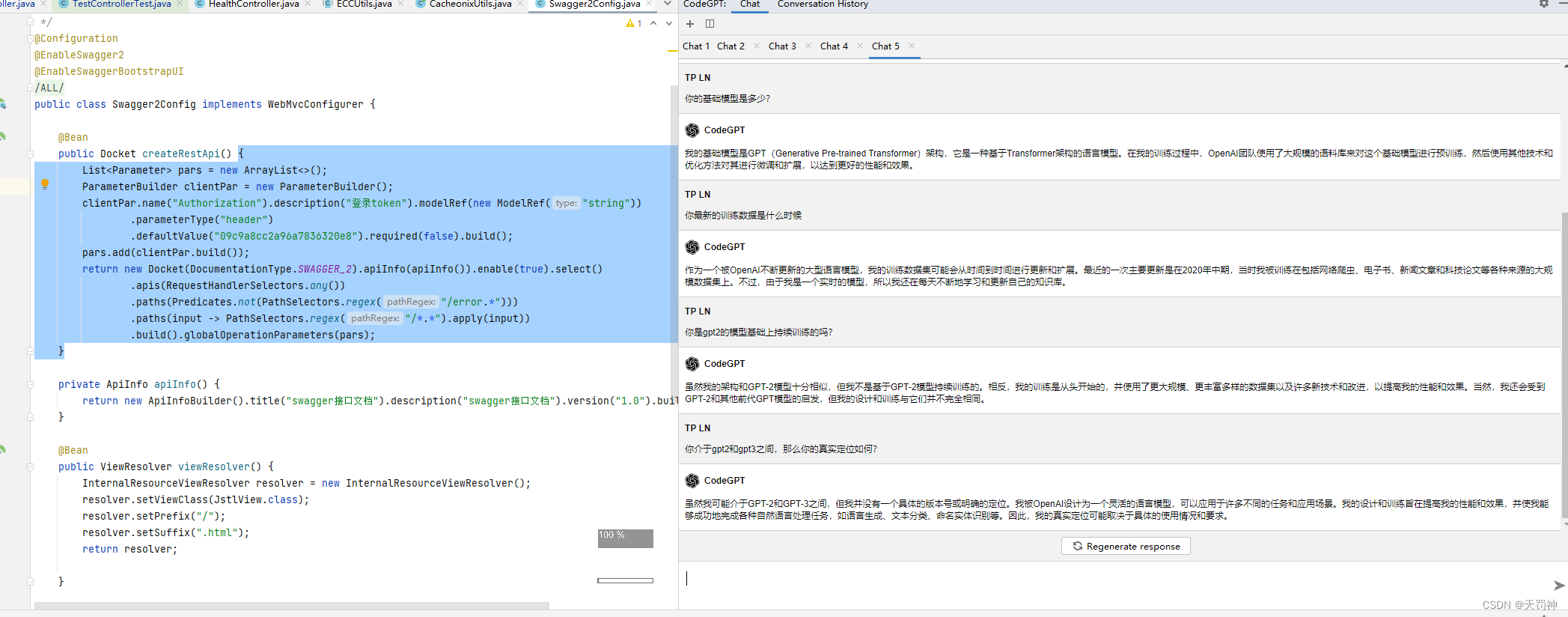Click the Java class icon on CacheonixUtils tab
The image size is (1568, 617).
point(421,4)
